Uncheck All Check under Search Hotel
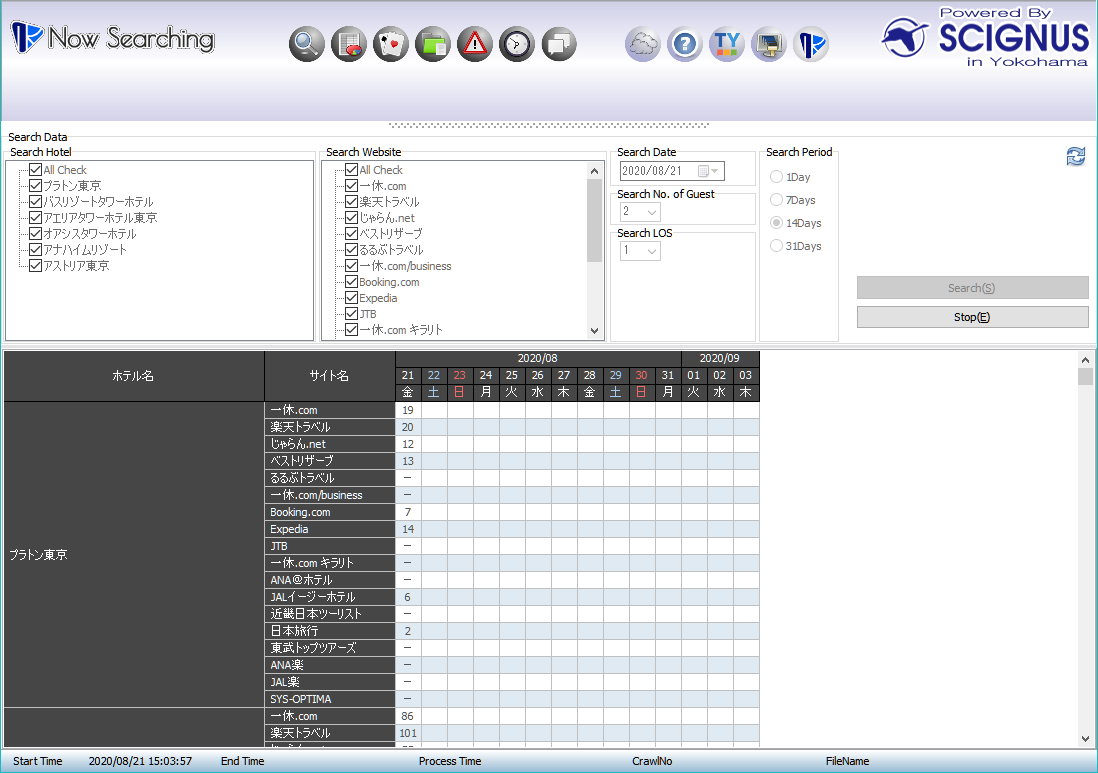Screen dimensions: 1098x773 point(36,170)
